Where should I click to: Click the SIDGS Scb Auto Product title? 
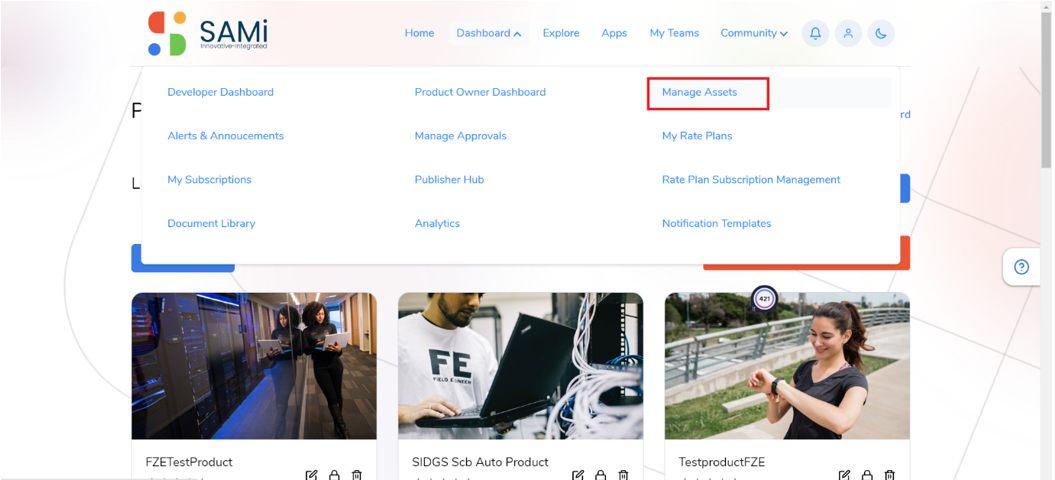pyautogui.click(x=480, y=462)
